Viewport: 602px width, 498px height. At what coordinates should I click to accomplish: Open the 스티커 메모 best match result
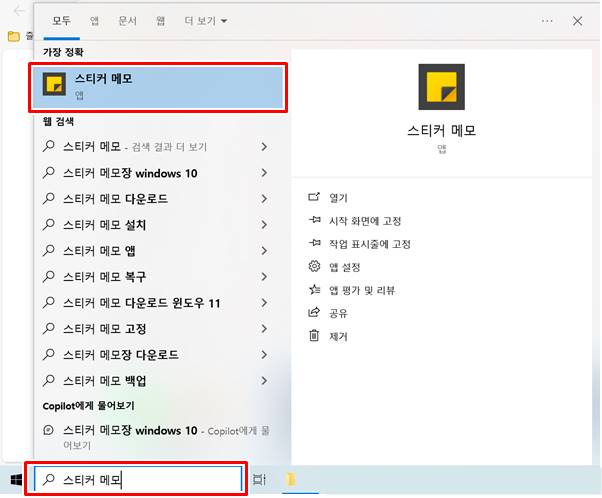pyautogui.click(x=158, y=88)
